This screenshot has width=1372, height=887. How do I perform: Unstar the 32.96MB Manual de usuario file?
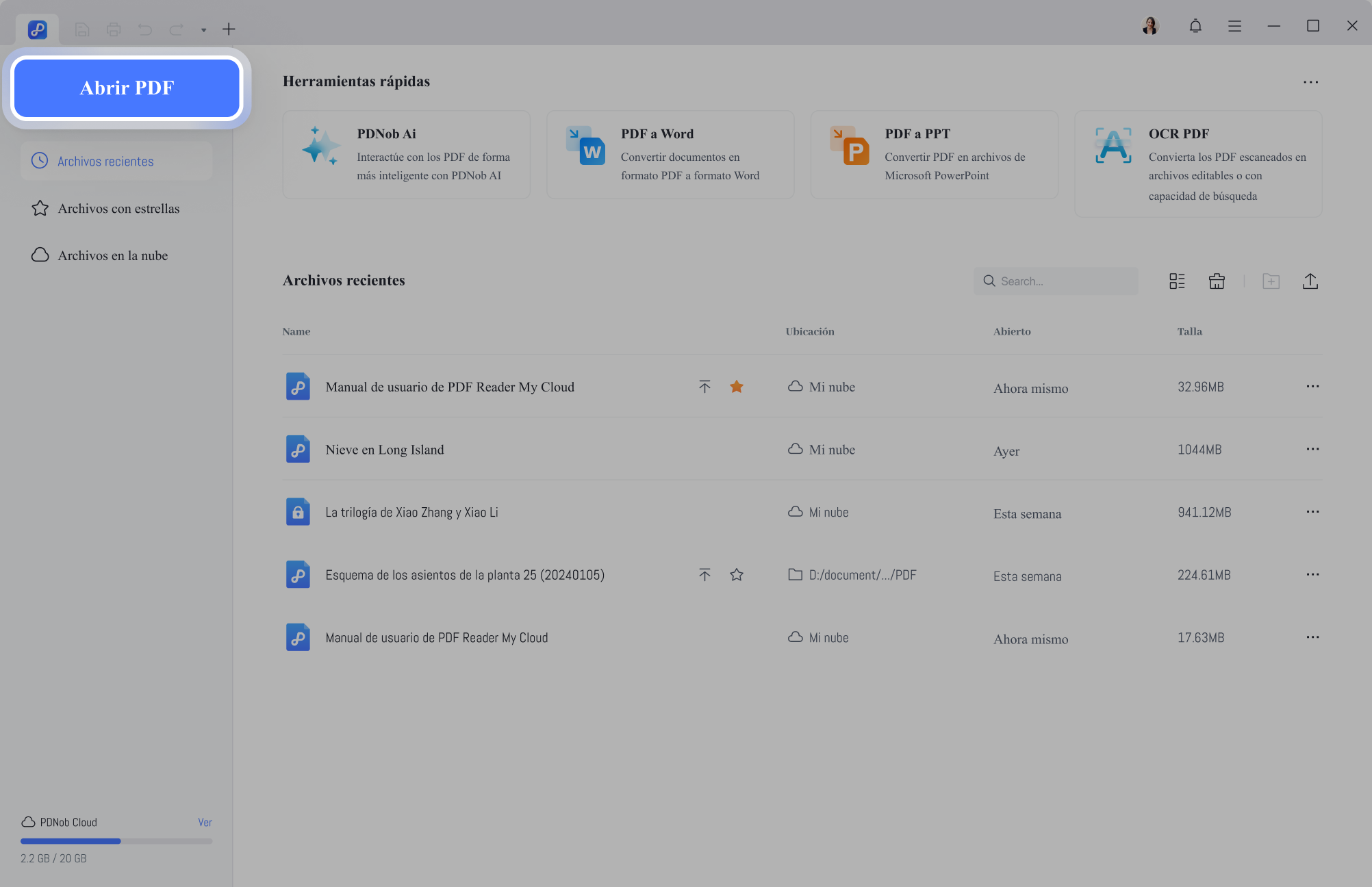tap(737, 387)
